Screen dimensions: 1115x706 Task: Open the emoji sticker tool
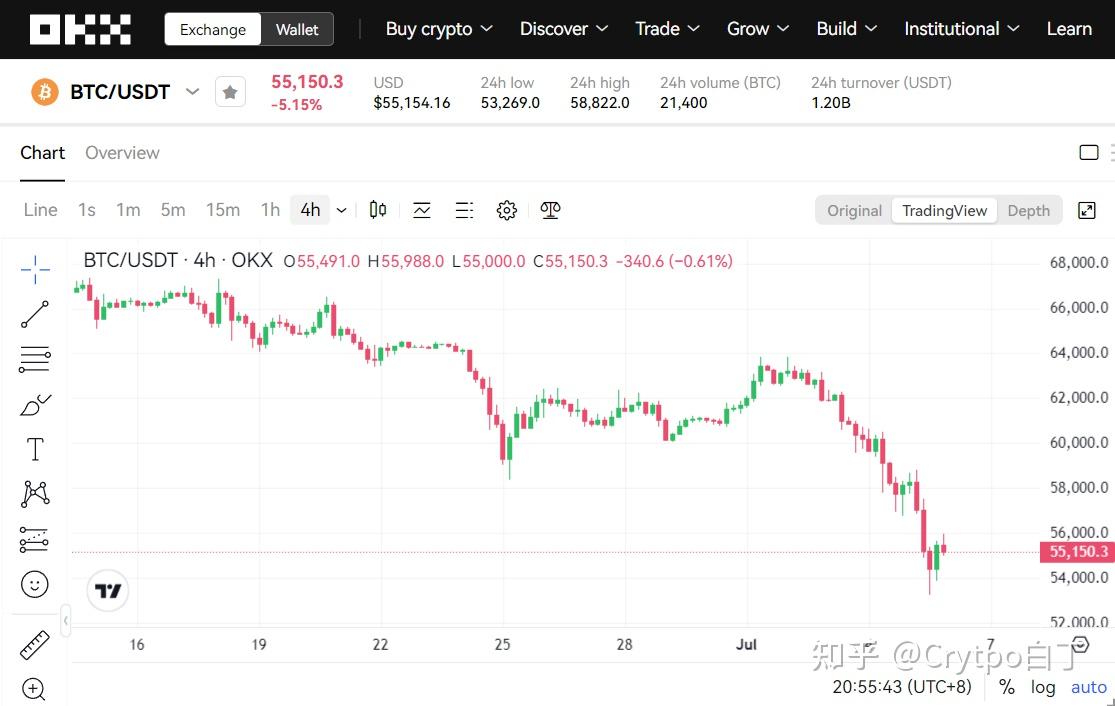pos(35,584)
